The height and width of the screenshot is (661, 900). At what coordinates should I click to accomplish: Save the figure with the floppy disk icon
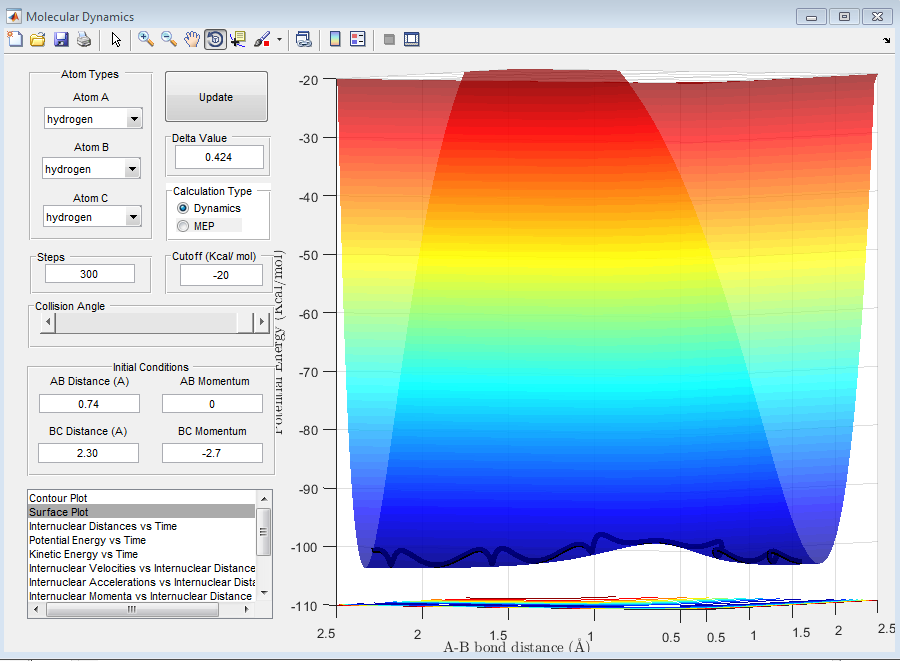coord(61,39)
